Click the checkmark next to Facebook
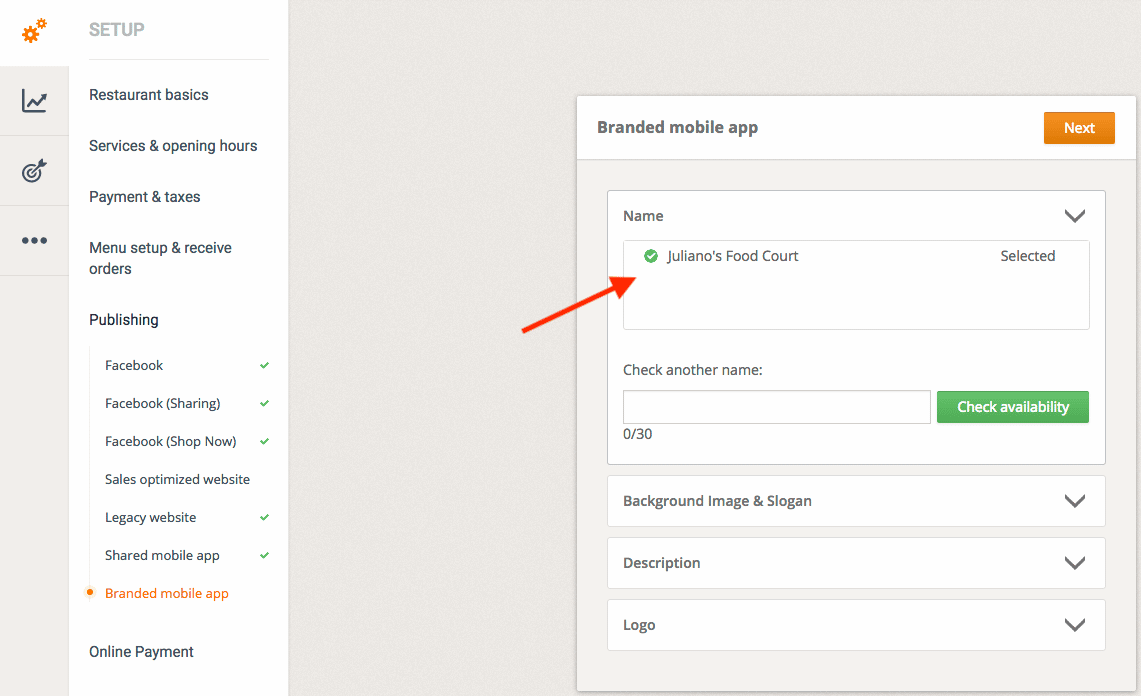1141x696 pixels. click(264, 366)
